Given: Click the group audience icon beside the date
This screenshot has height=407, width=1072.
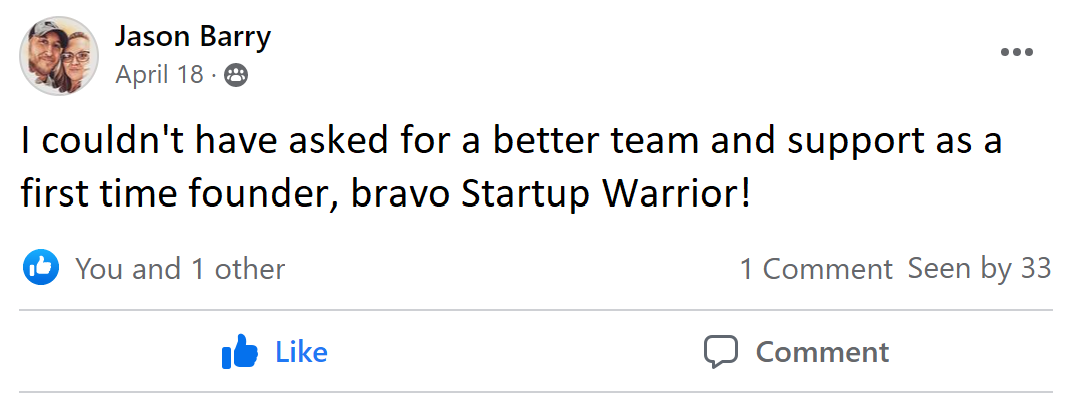Looking at the screenshot, I should coord(236,75).
